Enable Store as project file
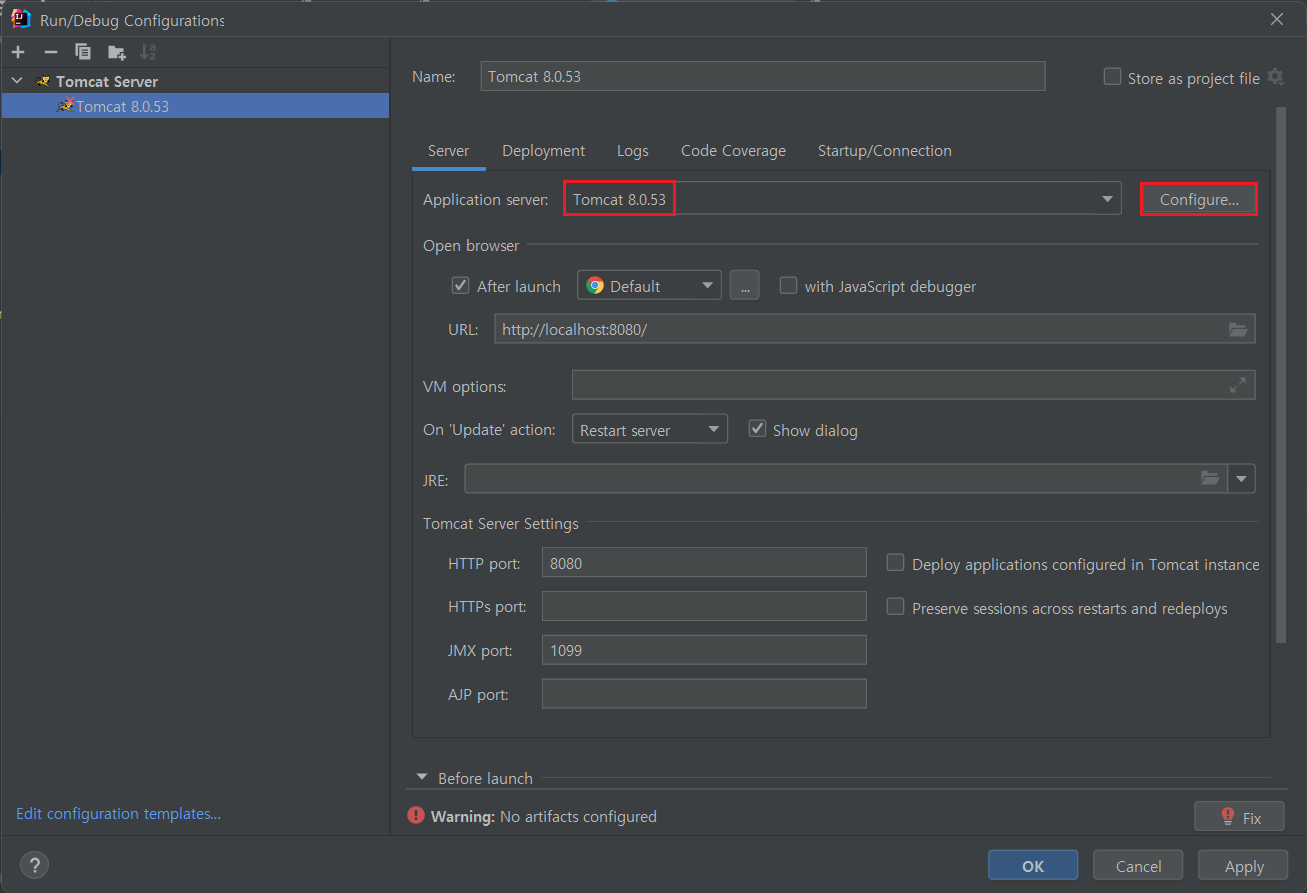1307x893 pixels. pyautogui.click(x=1112, y=77)
